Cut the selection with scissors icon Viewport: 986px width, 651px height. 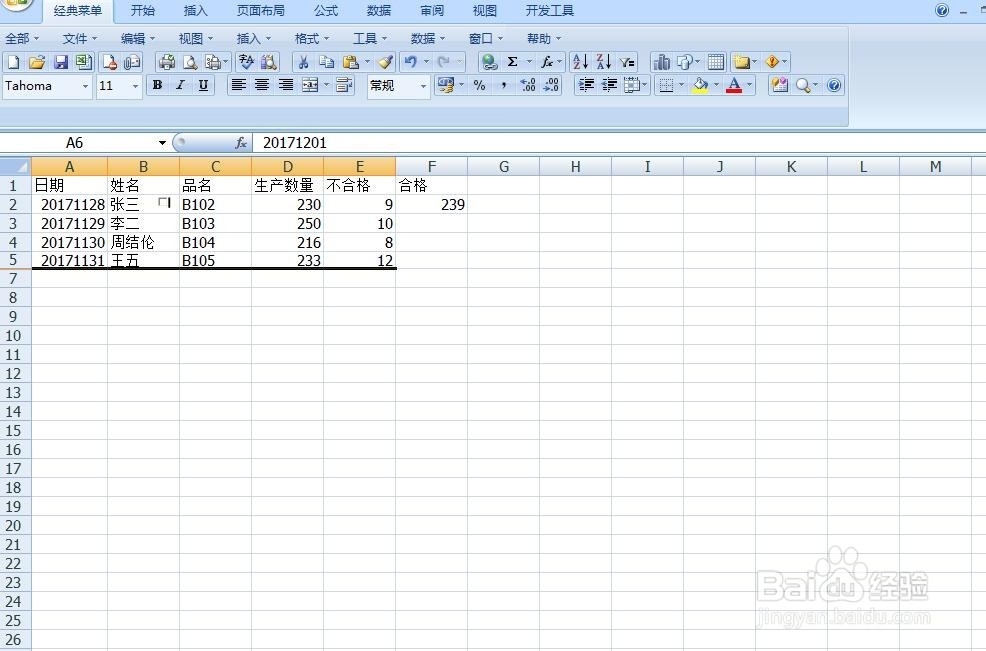pos(303,62)
